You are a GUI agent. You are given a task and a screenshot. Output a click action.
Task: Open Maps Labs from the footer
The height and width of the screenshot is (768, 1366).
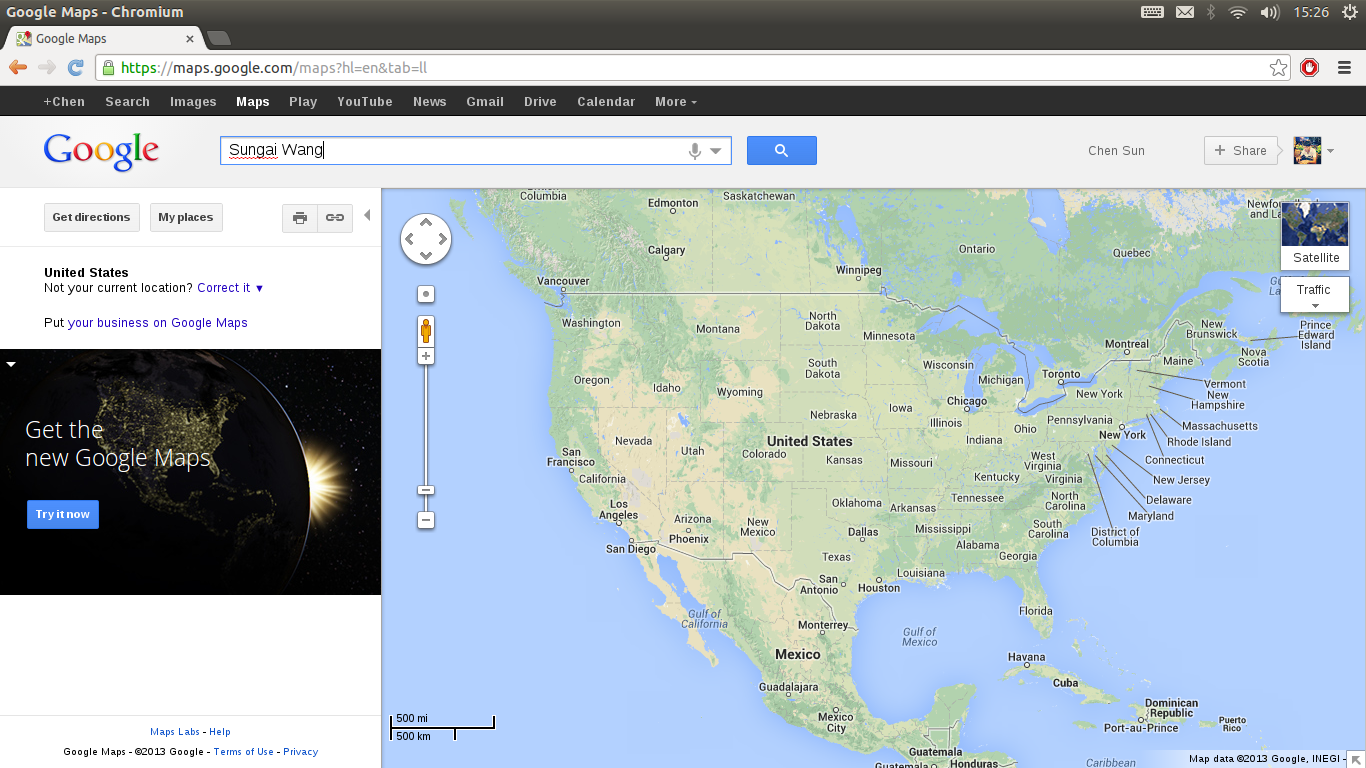click(174, 731)
